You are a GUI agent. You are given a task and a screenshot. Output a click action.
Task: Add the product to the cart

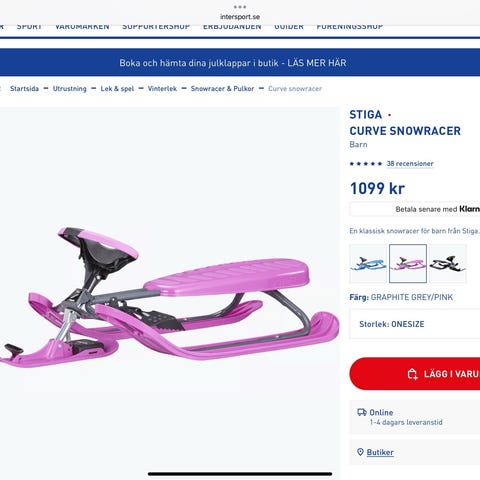415,374
